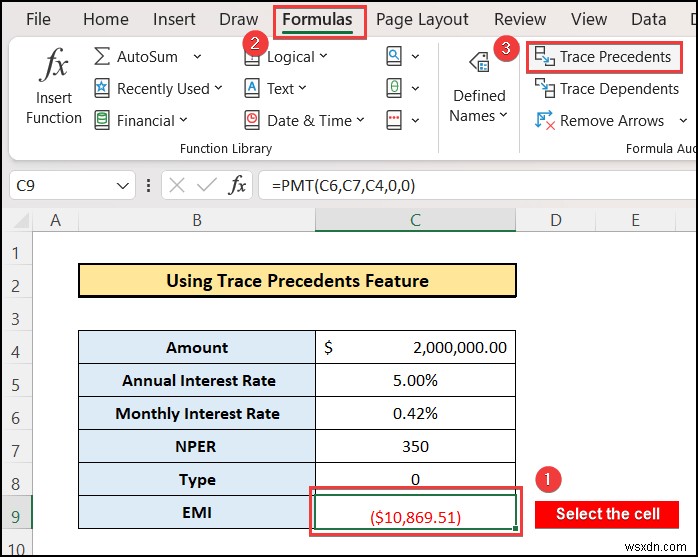This screenshot has height=557, width=698.
Task: Click the Defined Names tag icon
Action: 479,62
